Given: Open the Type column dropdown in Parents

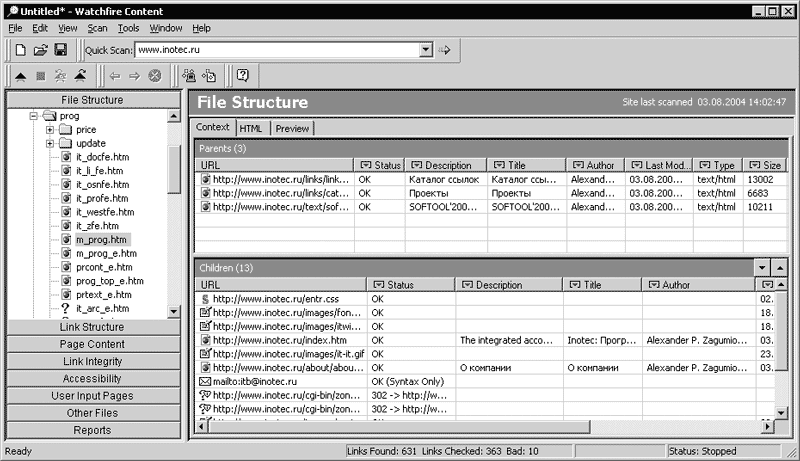Looking at the screenshot, I should pyautogui.click(x=705, y=165).
